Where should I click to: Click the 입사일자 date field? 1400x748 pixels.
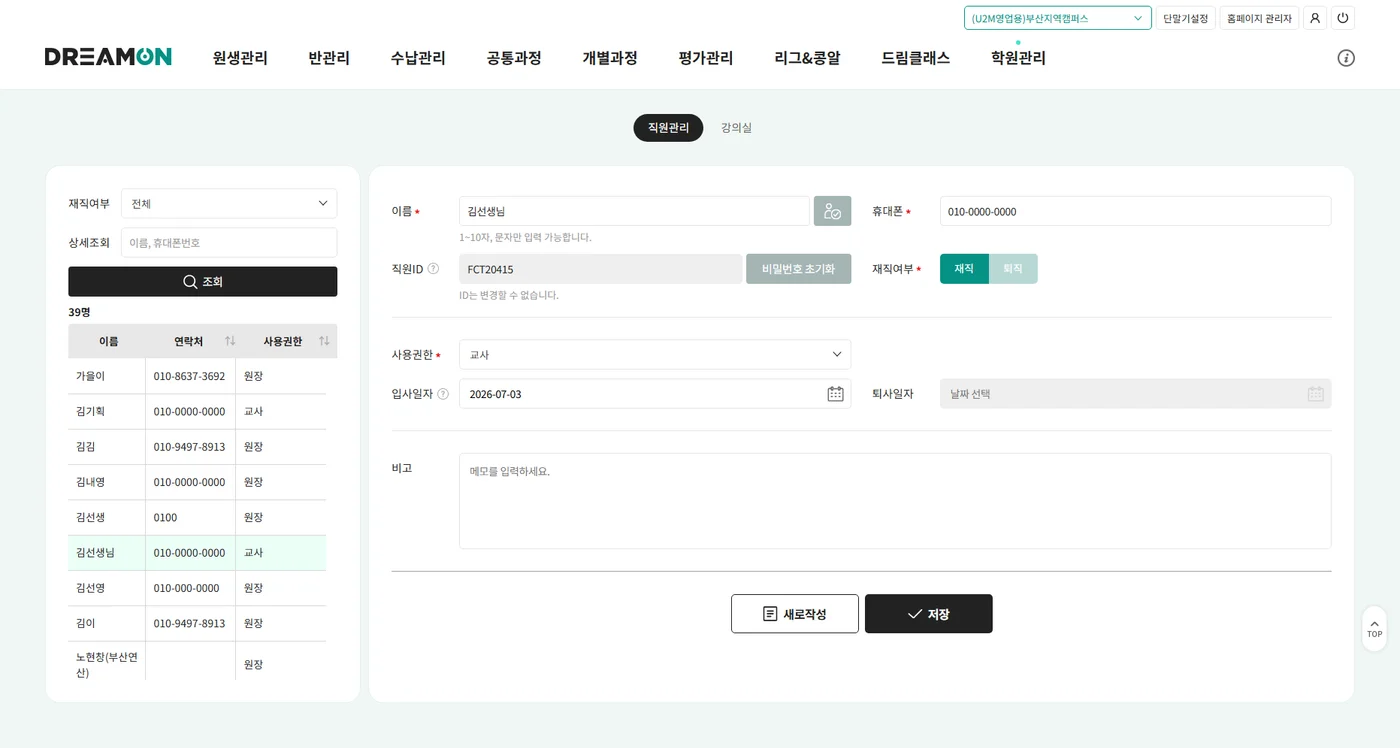click(655, 394)
